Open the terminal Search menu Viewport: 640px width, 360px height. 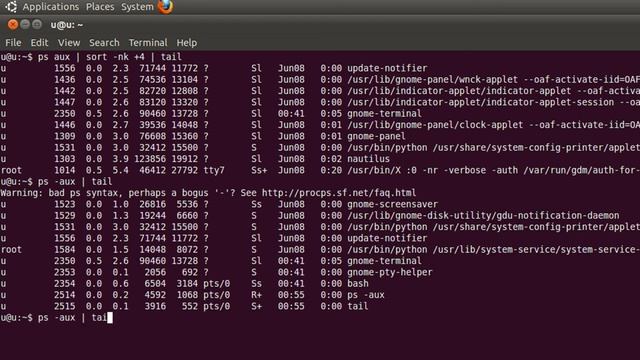[x=104, y=42]
